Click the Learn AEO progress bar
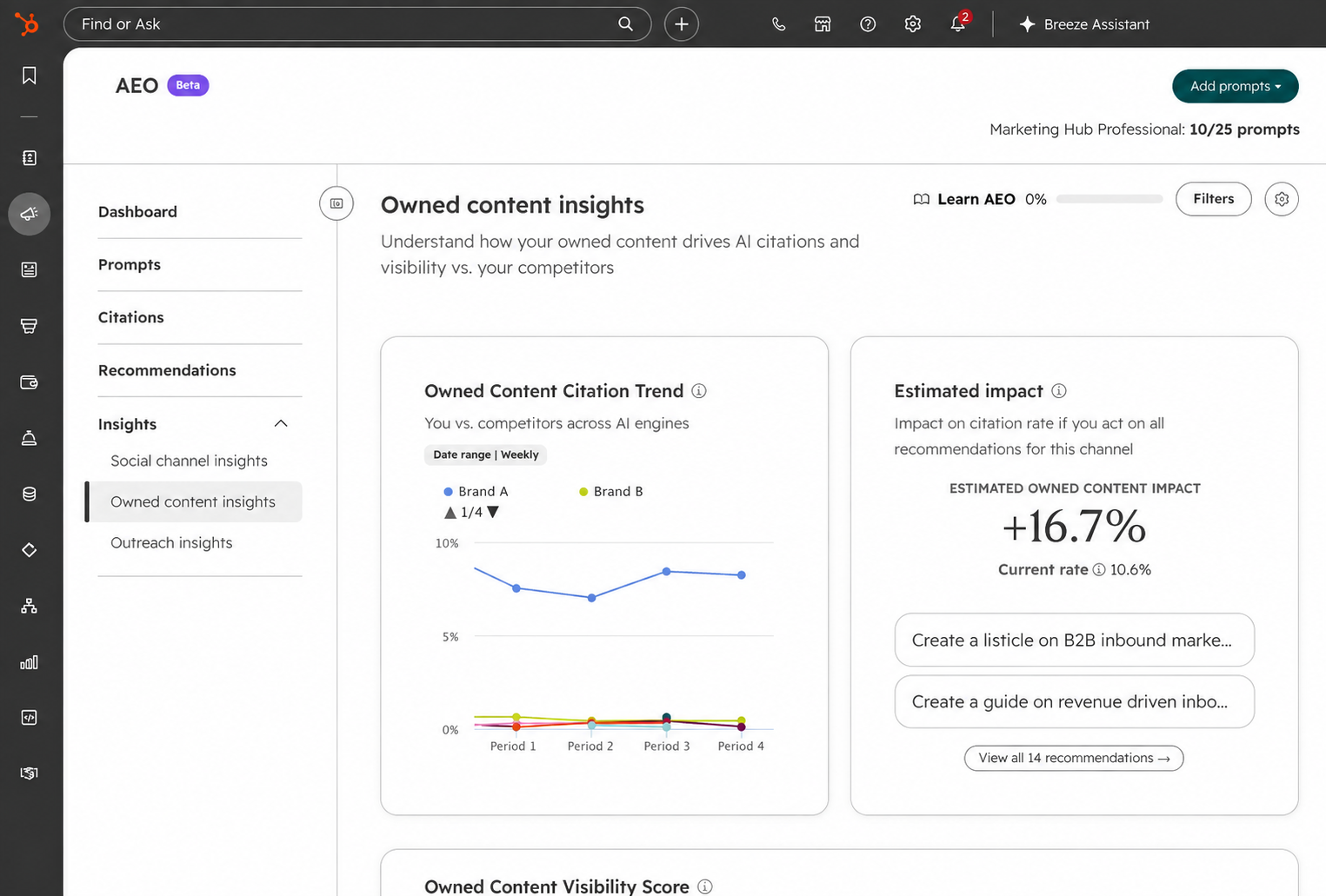The height and width of the screenshot is (896, 1326). point(1109,199)
